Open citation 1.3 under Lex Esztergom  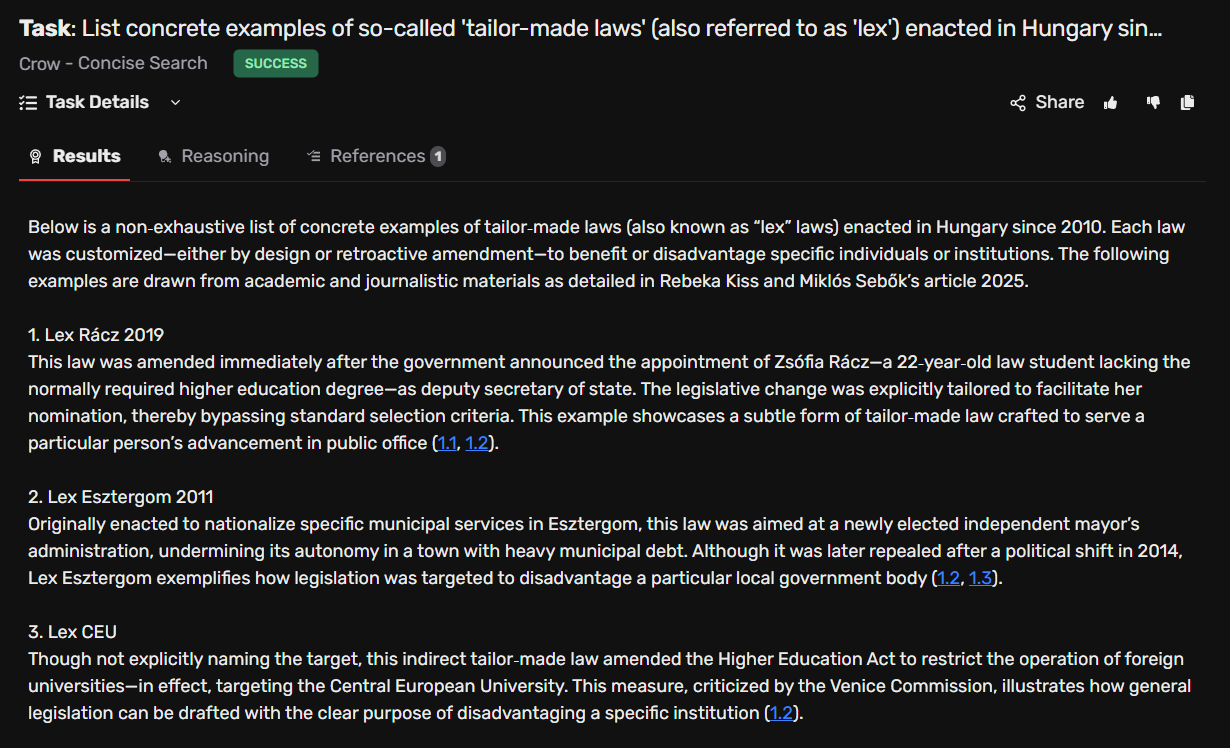tap(981, 578)
